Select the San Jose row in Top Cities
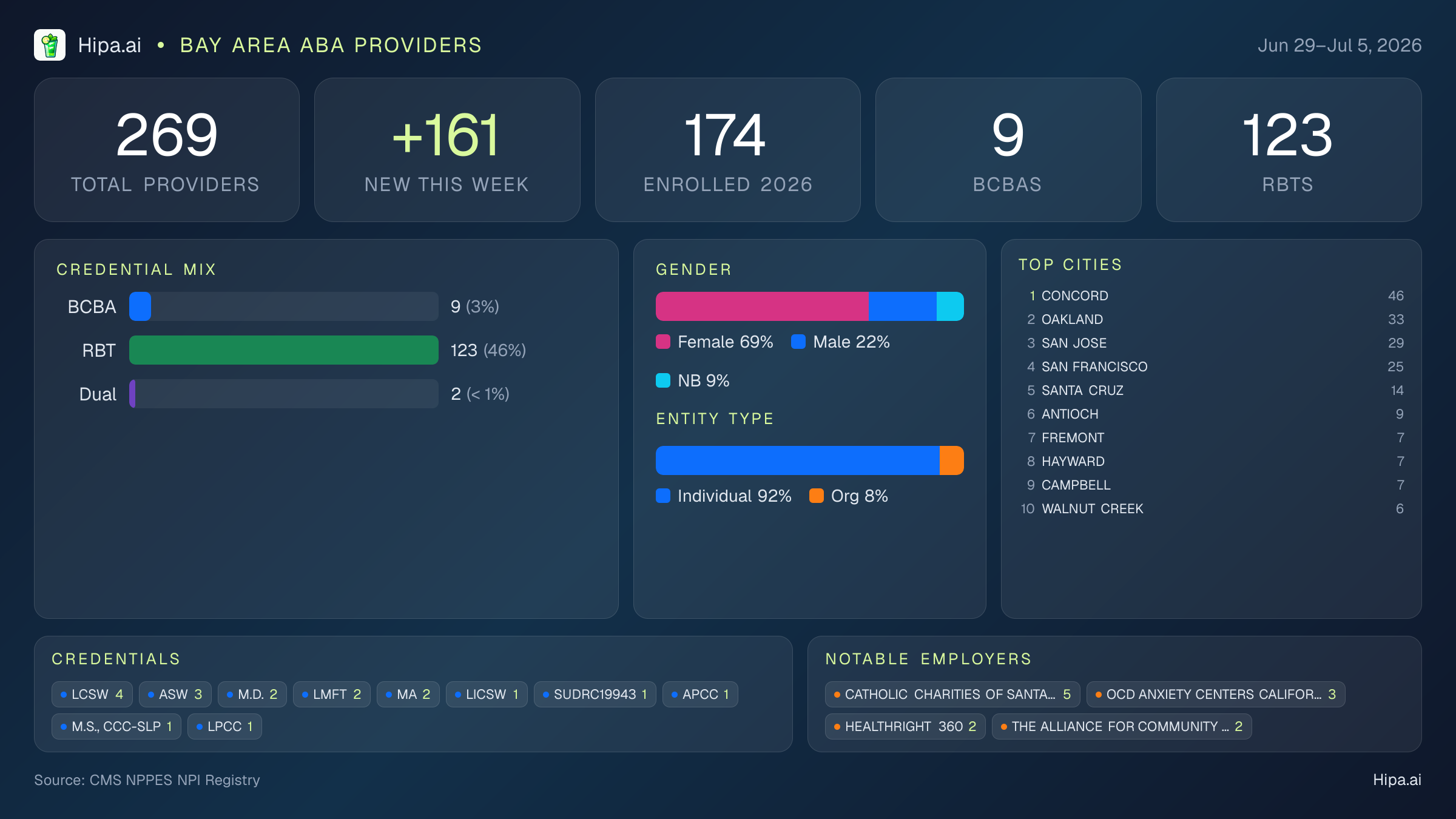The width and height of the screenshot is (1456, 819). (x=1212, y=343)
